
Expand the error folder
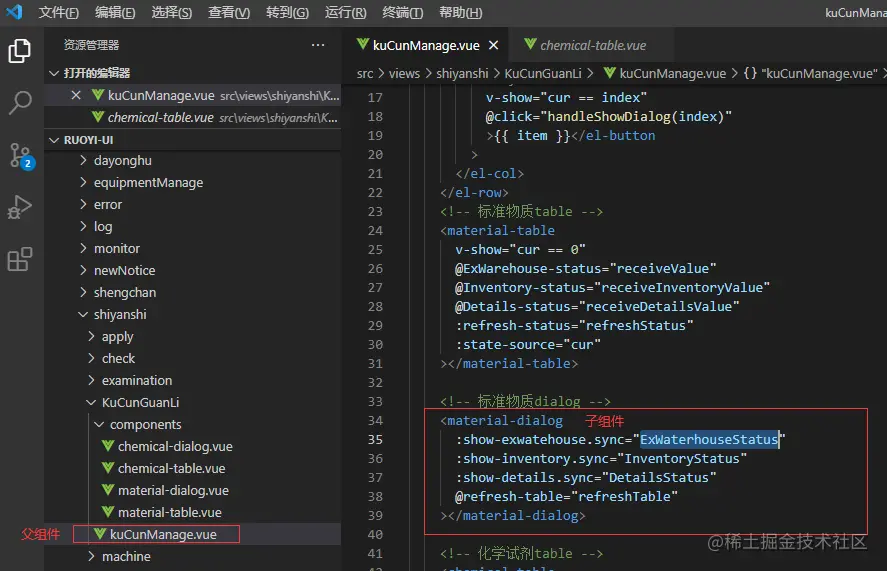click(192, 204)
